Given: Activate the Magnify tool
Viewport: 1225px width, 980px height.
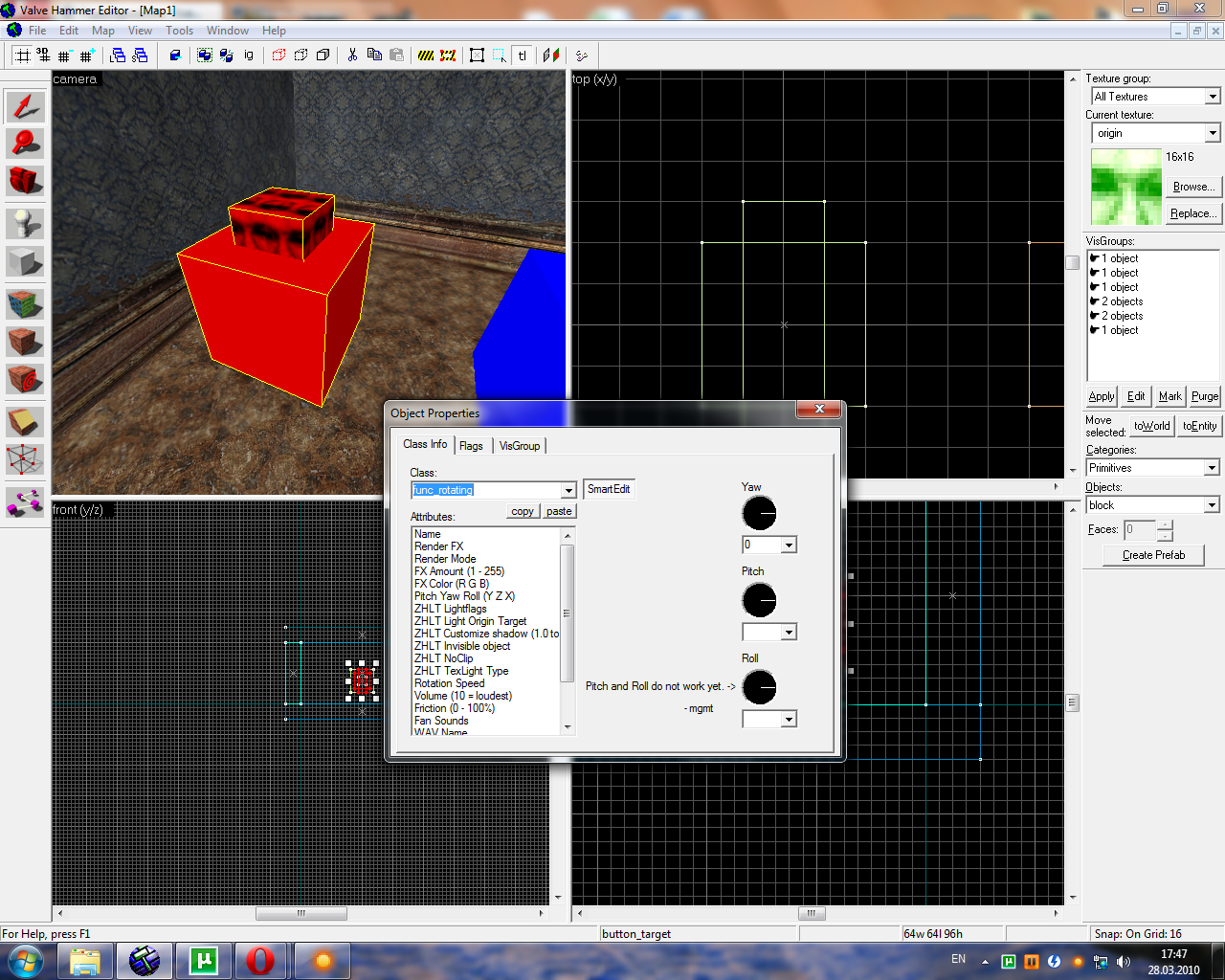Looking at the screenshot, I should (x=25, y=143).
